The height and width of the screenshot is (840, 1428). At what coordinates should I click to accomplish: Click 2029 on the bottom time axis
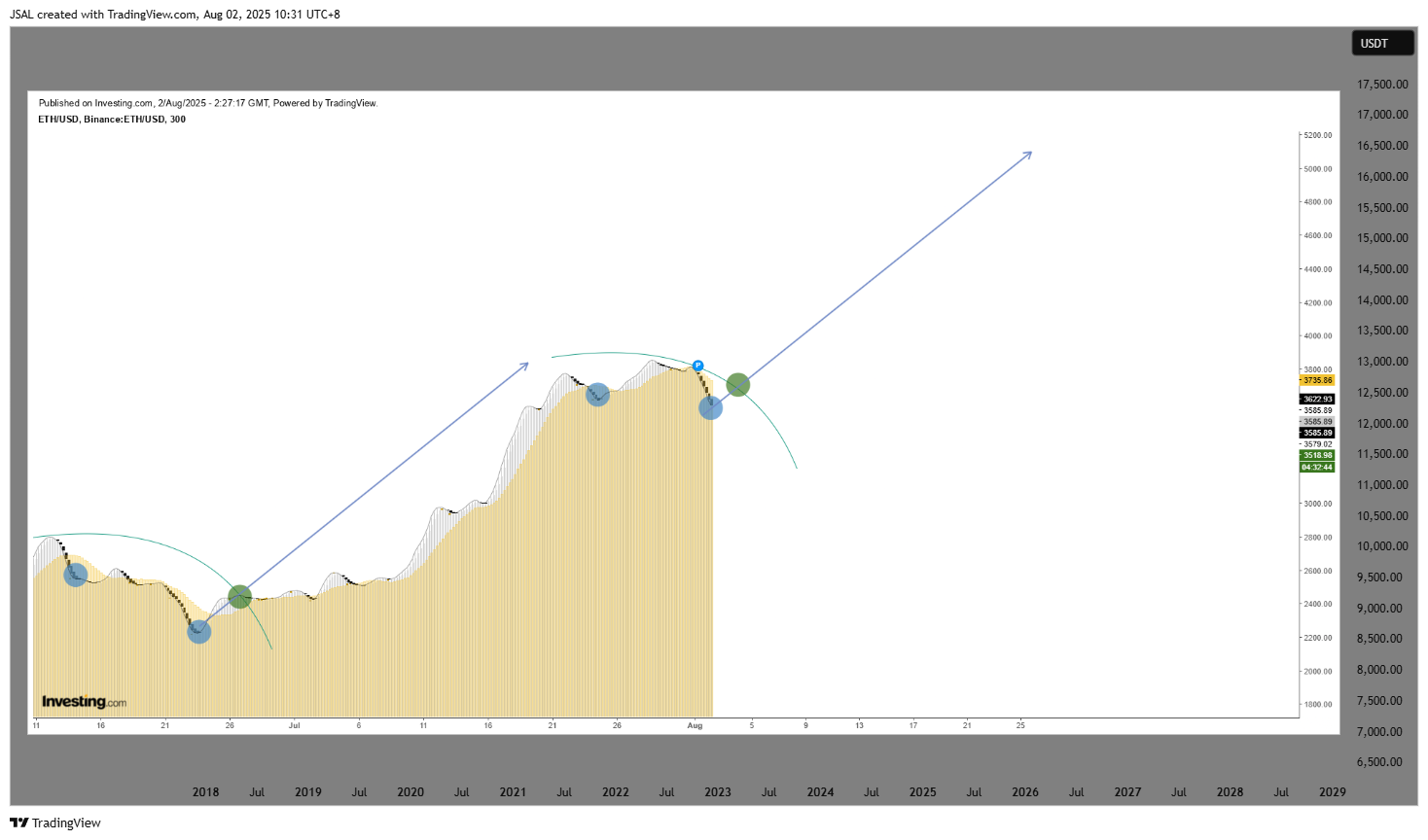pyautogui.click(x=1333, y=792)
